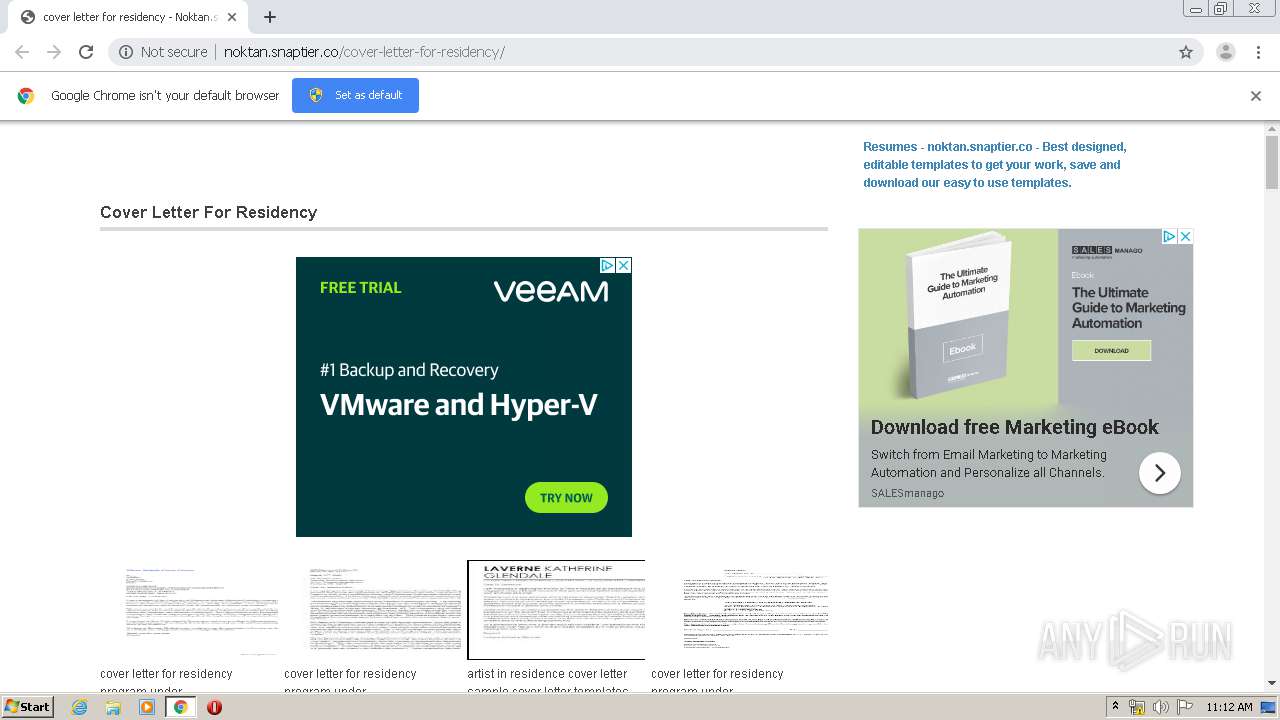Viewport: 1280px width, 720px height.
Task: Open AdChoices icon on SALESmanago ad
Action: [x=1169, y=236]
